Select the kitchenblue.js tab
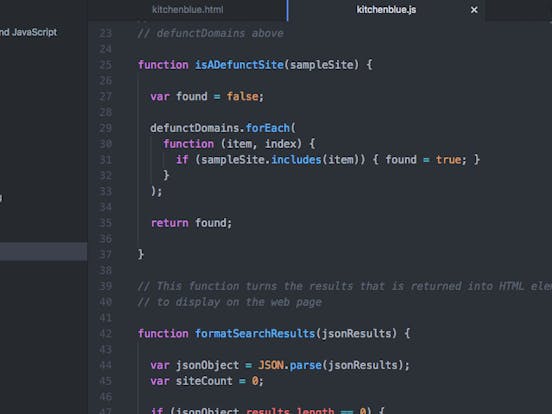The image size is (552, 414). (x=386, y=10)
